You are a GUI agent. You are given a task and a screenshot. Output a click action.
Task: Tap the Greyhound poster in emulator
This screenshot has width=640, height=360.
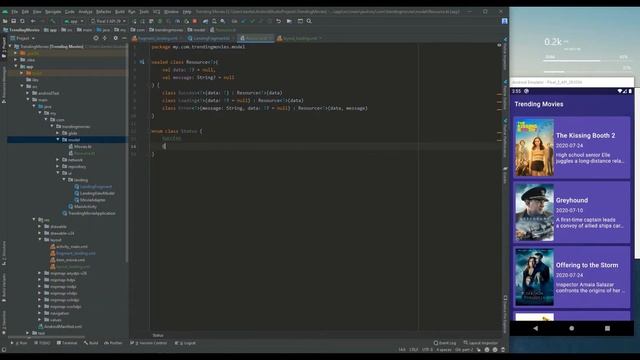(534, 212)
